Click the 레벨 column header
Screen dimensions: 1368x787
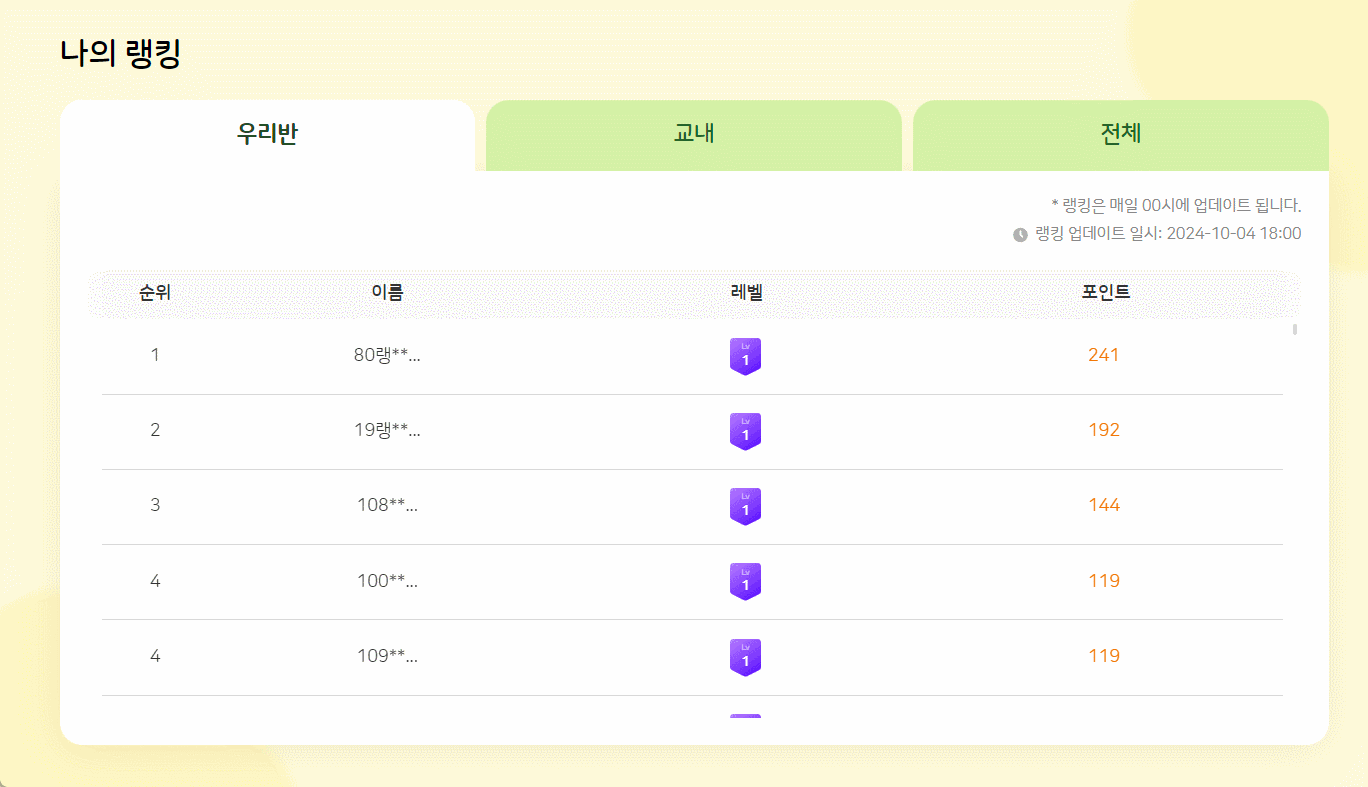pyautogui.click(x=746, y=293)
